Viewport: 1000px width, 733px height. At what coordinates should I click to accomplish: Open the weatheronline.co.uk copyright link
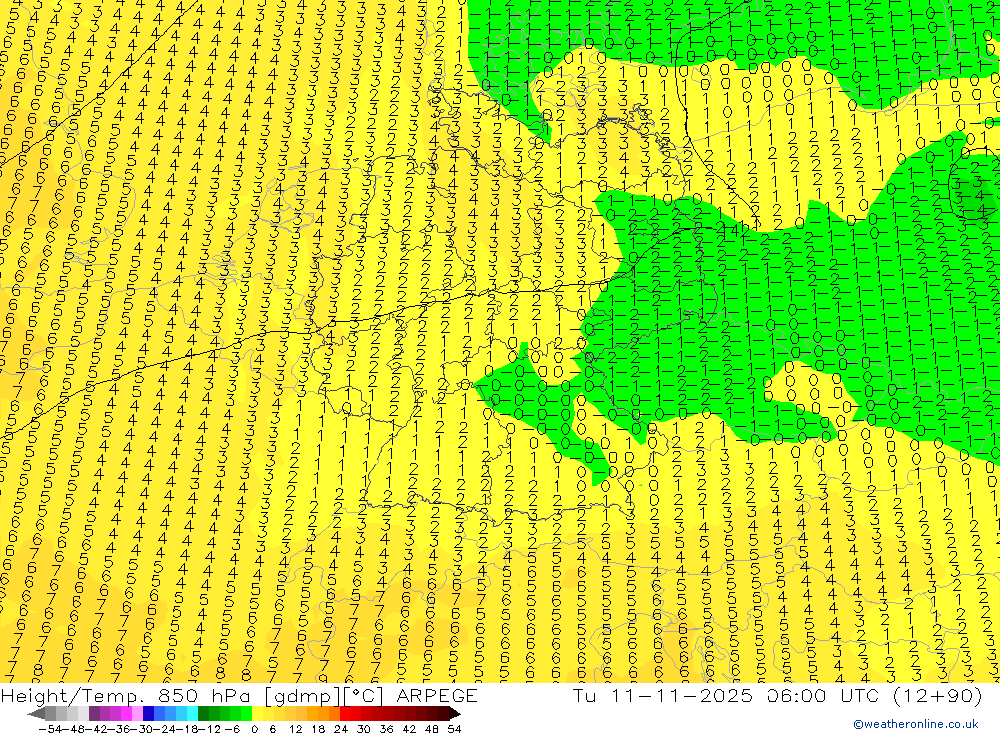coord(916,724)
